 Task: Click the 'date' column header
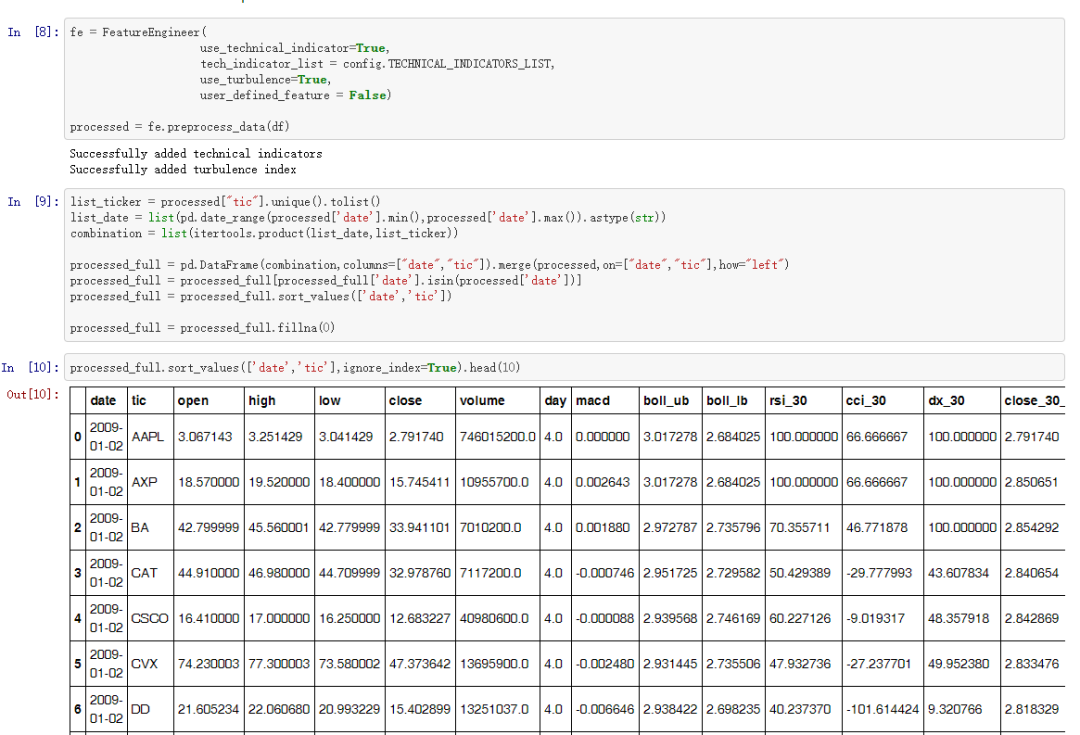click(x=102, y=401)
